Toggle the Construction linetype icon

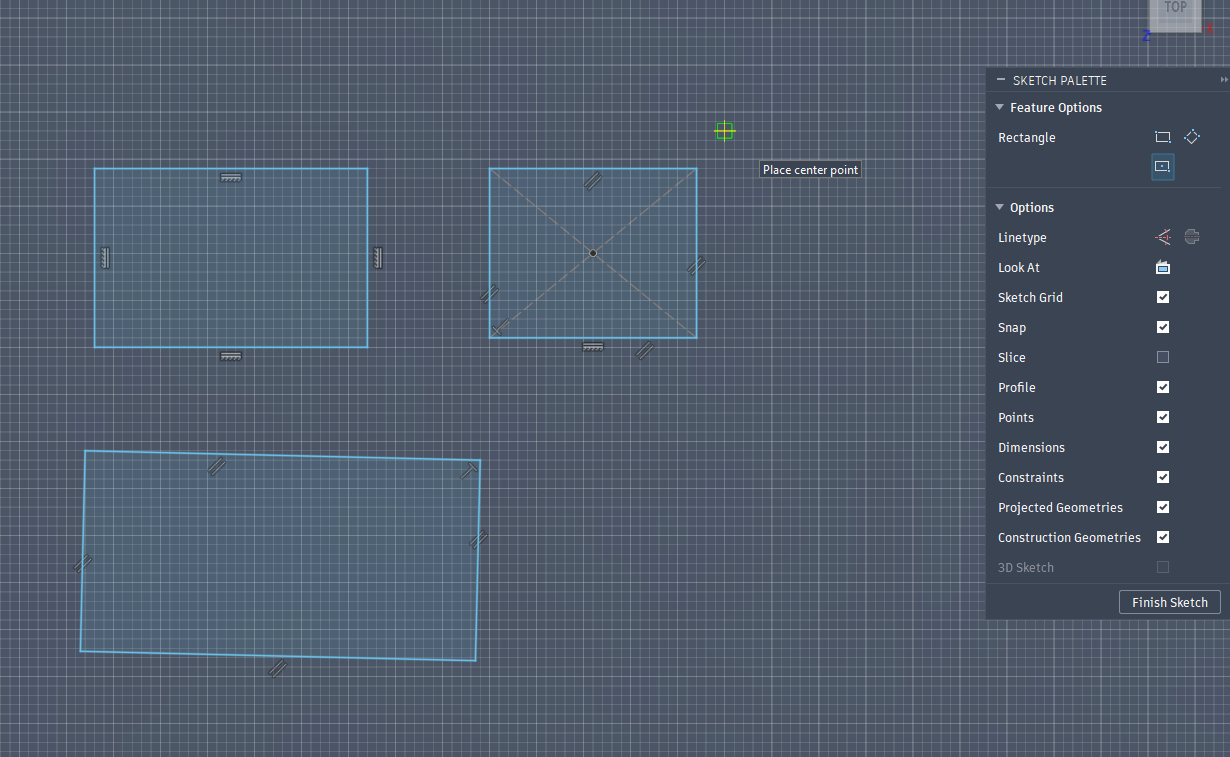(1163, 237)
